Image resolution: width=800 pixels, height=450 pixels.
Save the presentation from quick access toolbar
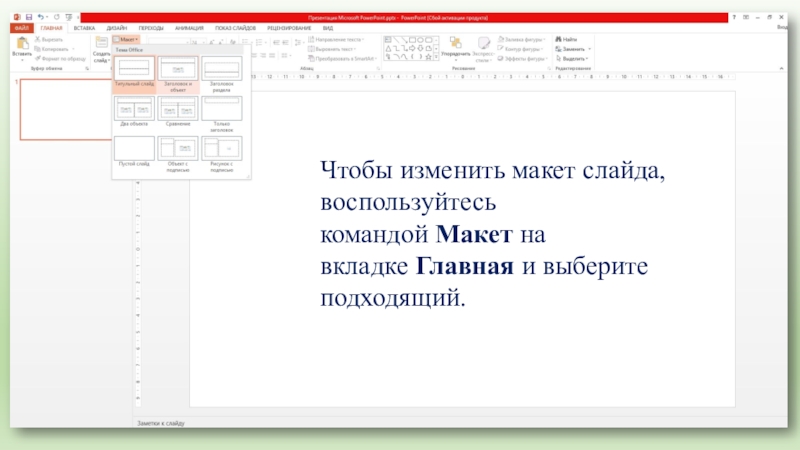click(28, 17)
